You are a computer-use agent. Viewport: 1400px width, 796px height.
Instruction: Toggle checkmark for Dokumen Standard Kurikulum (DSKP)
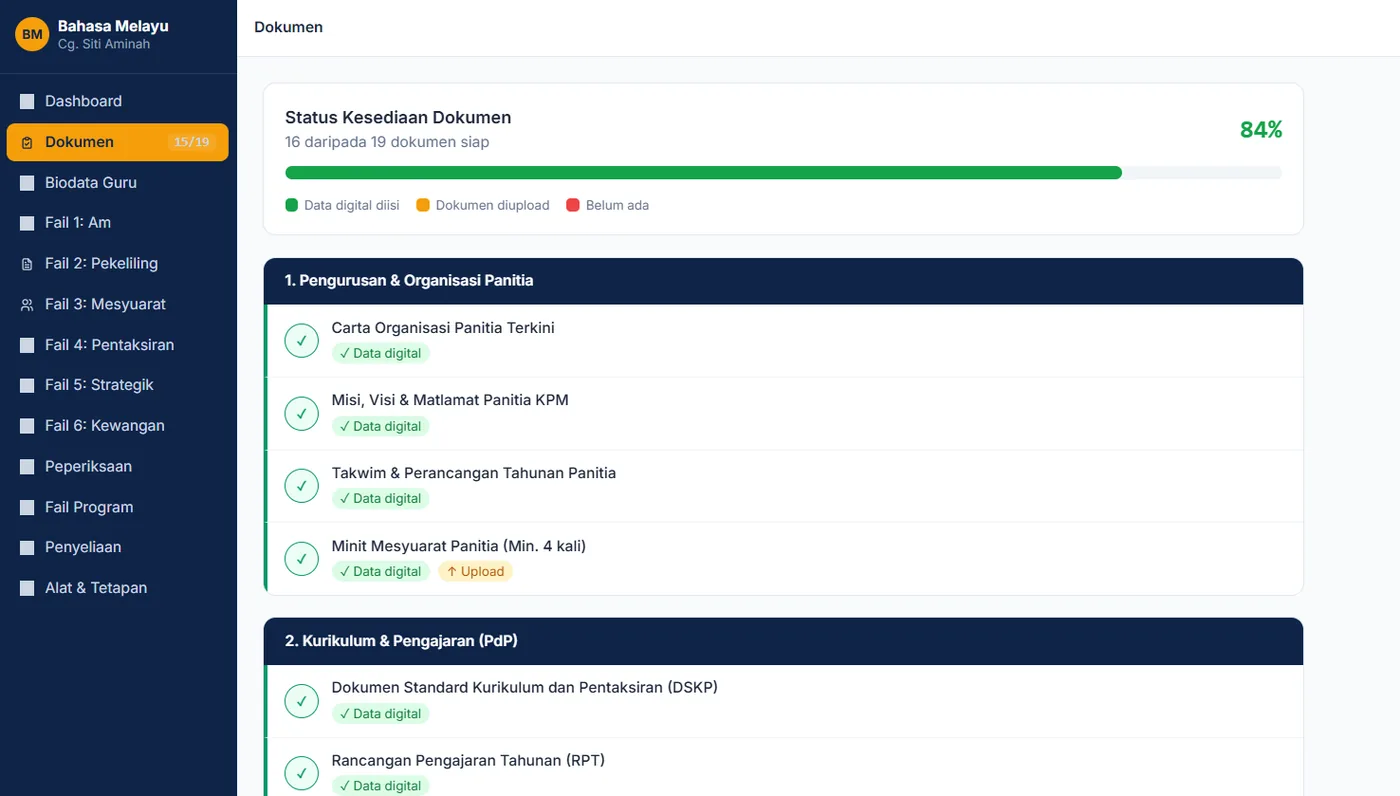[301, 700]
